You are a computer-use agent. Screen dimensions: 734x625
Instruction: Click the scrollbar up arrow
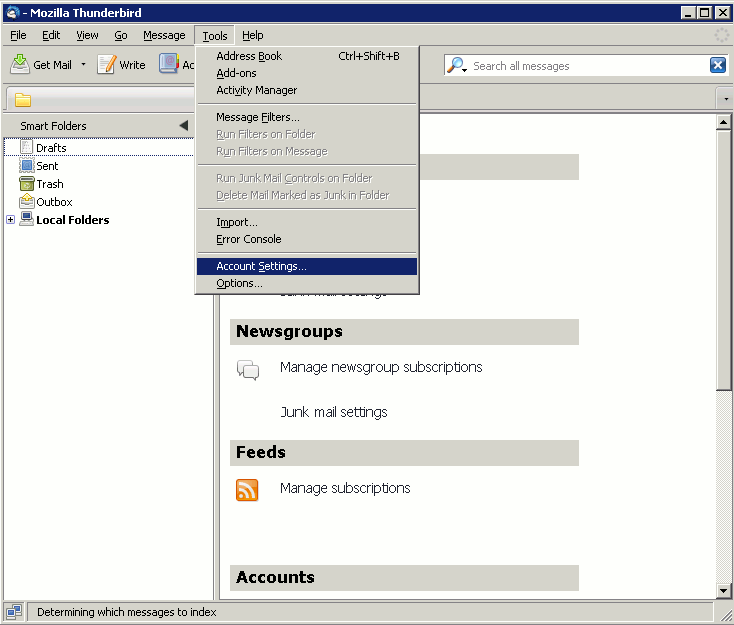(x=723, y=122)
